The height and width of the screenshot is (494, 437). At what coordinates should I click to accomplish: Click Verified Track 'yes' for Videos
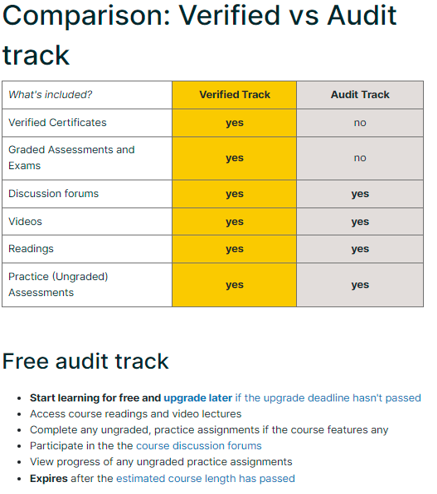click(234, 222)
